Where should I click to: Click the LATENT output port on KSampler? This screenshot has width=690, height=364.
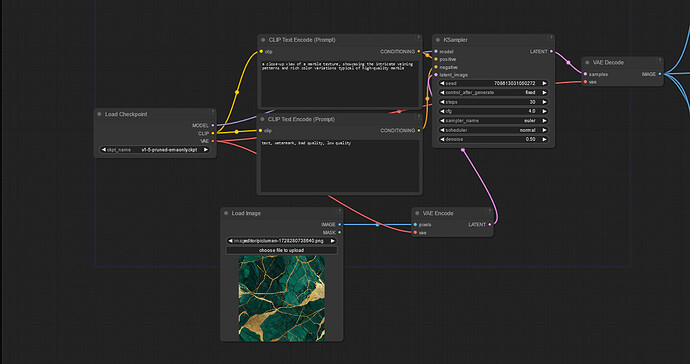pyautogui.click(x=551, y=51)
